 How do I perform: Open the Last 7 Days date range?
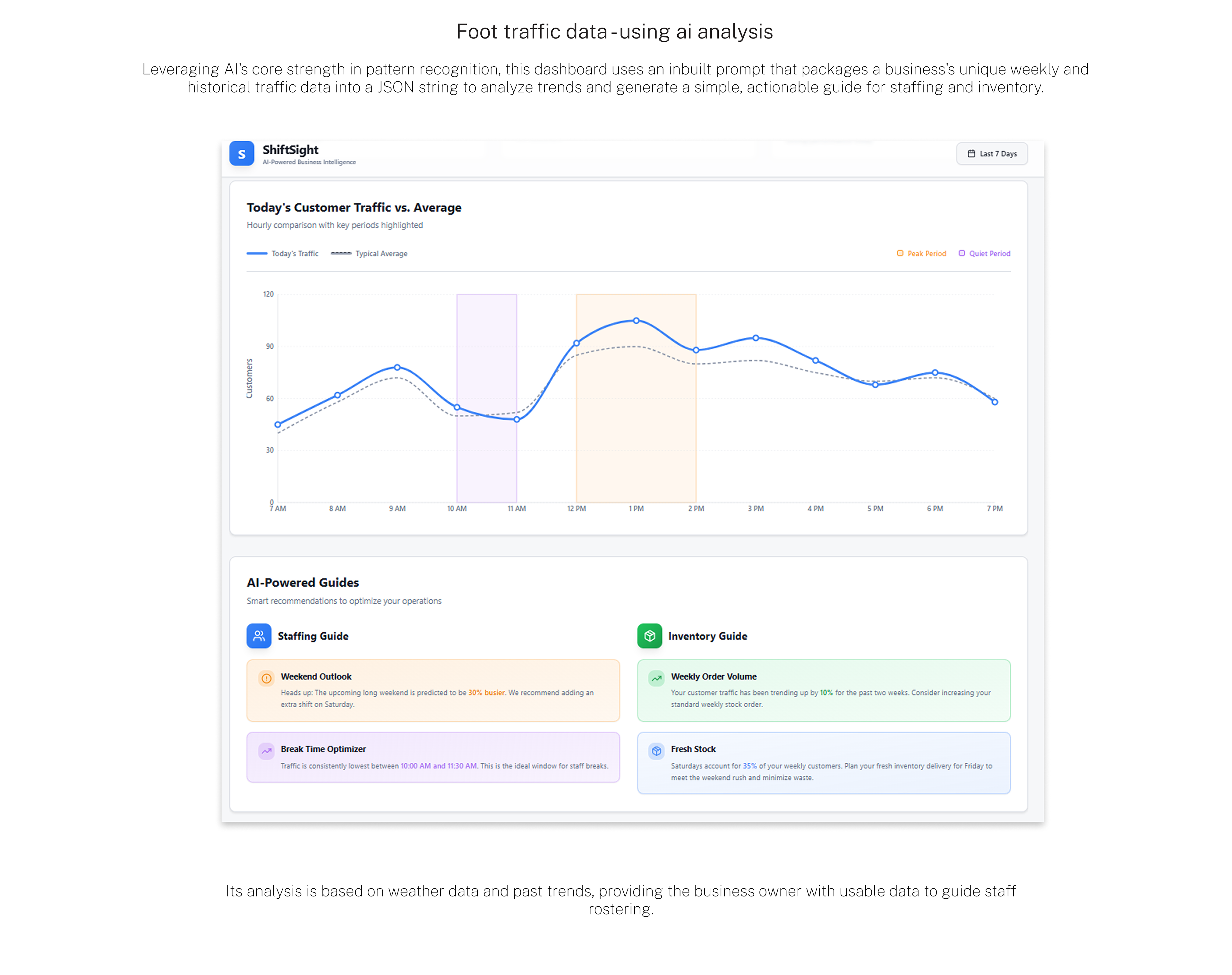(992, 154)
